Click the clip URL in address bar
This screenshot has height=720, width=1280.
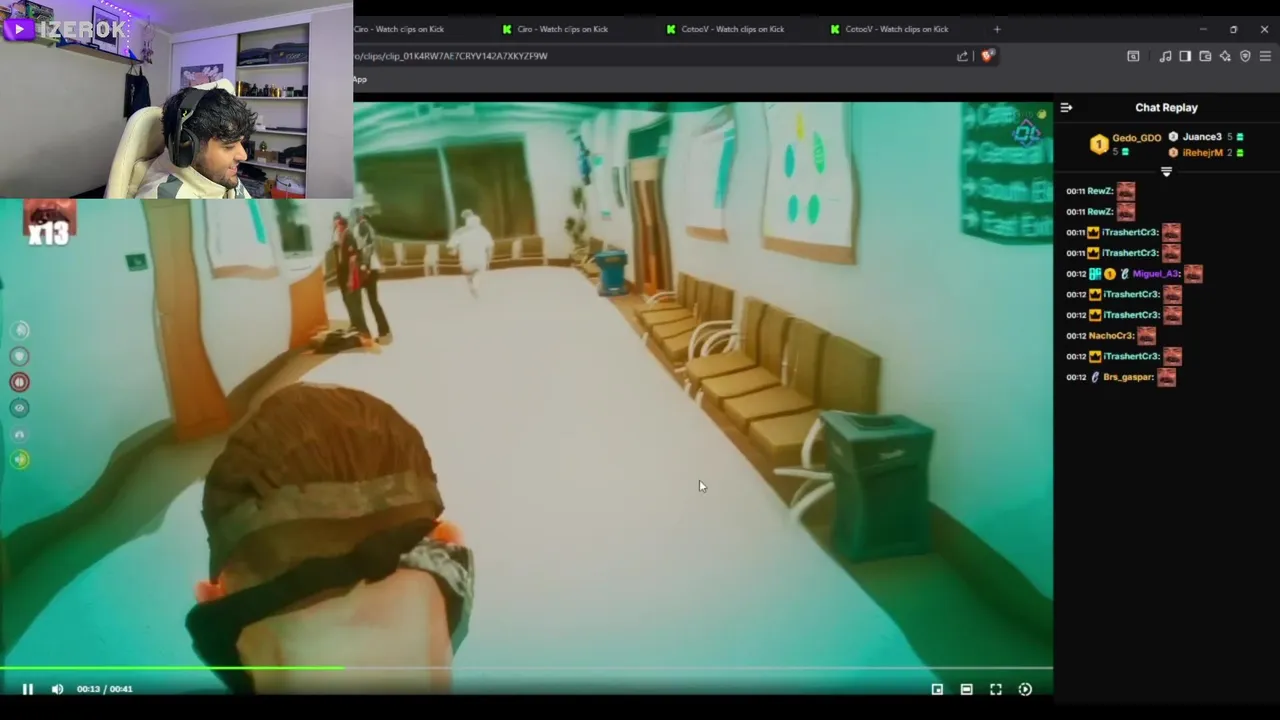click(x=450, y=56)
